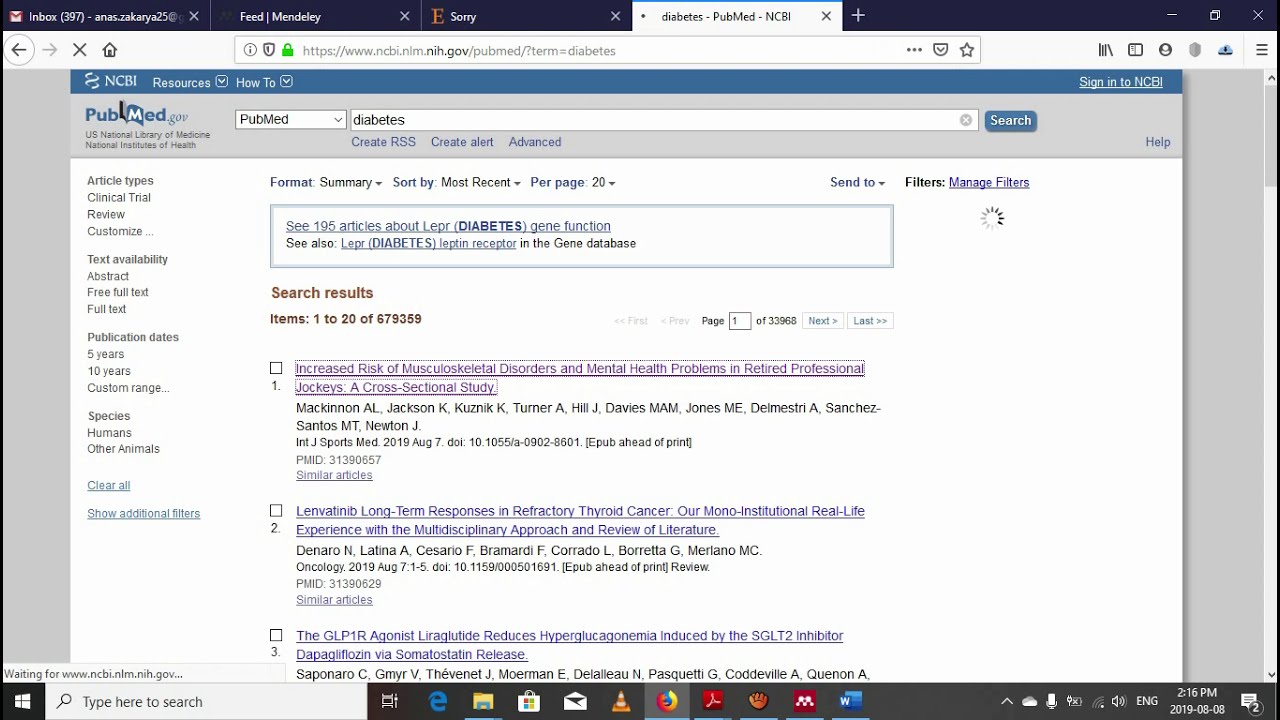Open VLC media player from taskbar
This screenshot has height=720, width=1280.
point(621,701)
